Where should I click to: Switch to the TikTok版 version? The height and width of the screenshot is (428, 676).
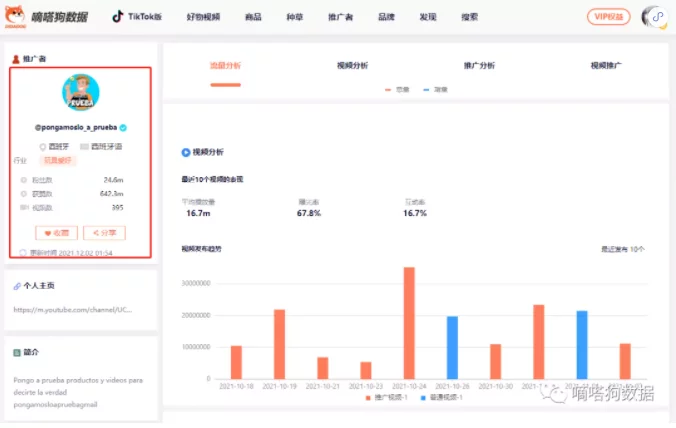coord(145,17)
